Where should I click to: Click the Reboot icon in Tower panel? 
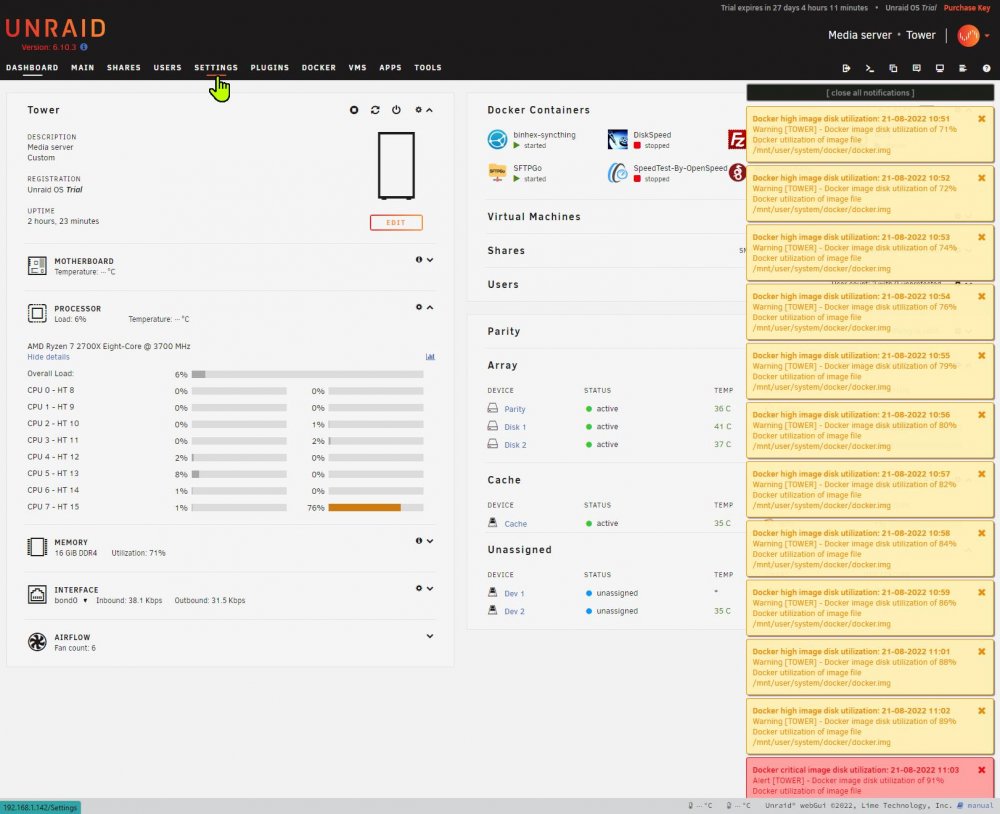point(375,110)
